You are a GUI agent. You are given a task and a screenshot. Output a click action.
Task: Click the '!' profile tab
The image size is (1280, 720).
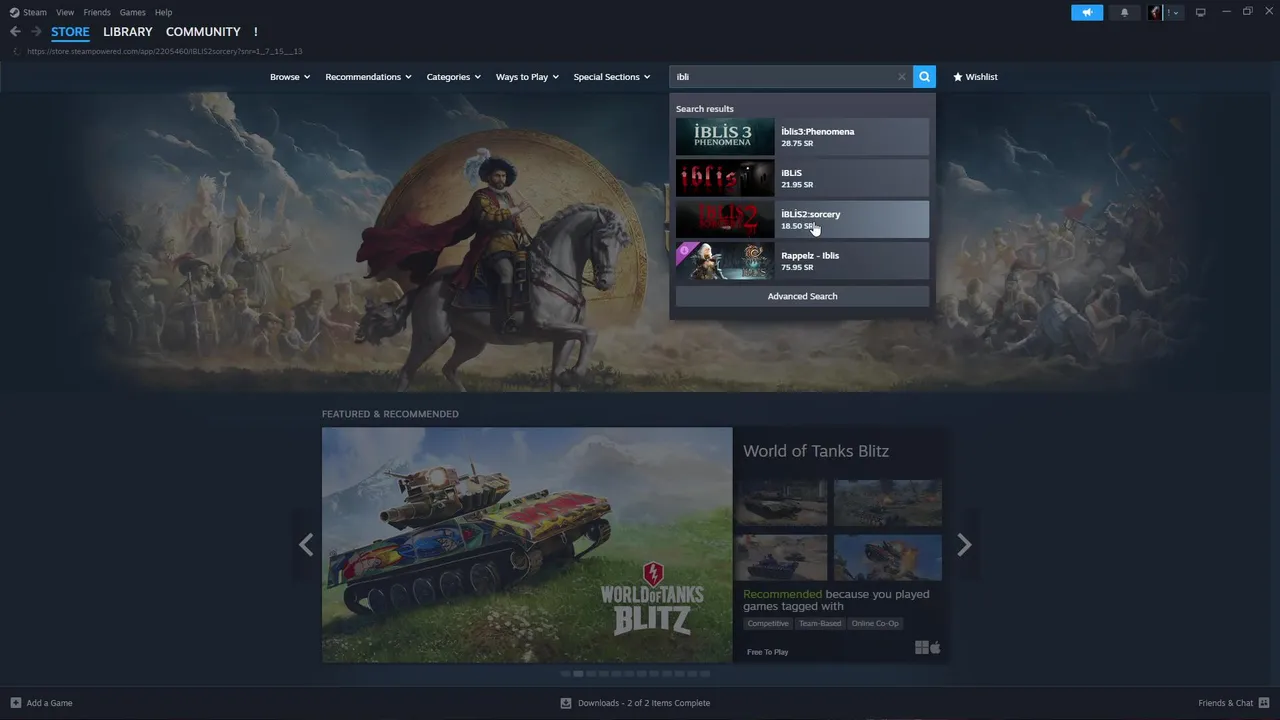(255, 32)
